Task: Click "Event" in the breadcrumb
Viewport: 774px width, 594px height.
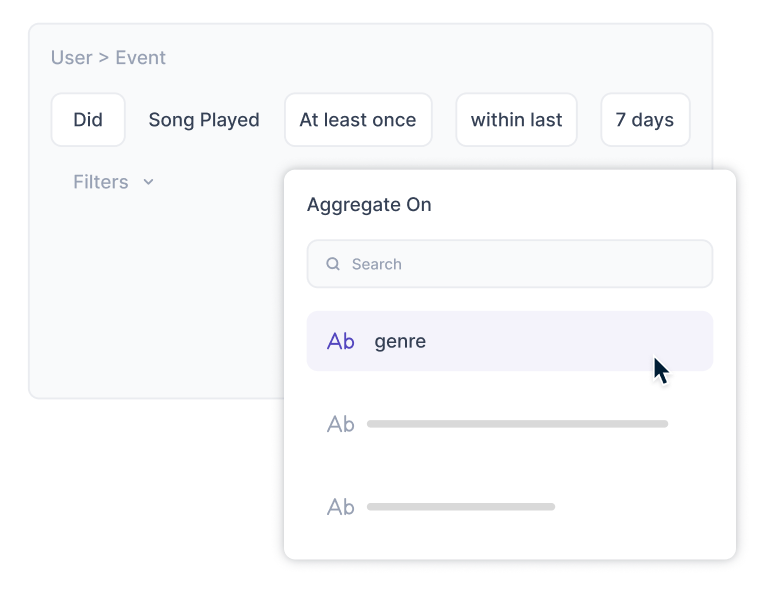Action: [141, 58]
